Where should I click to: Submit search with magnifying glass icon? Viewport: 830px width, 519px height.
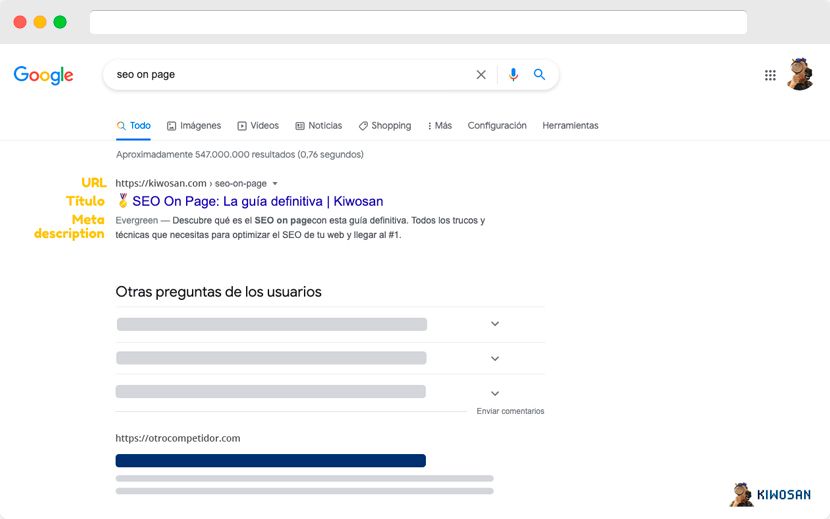point(539,75)
